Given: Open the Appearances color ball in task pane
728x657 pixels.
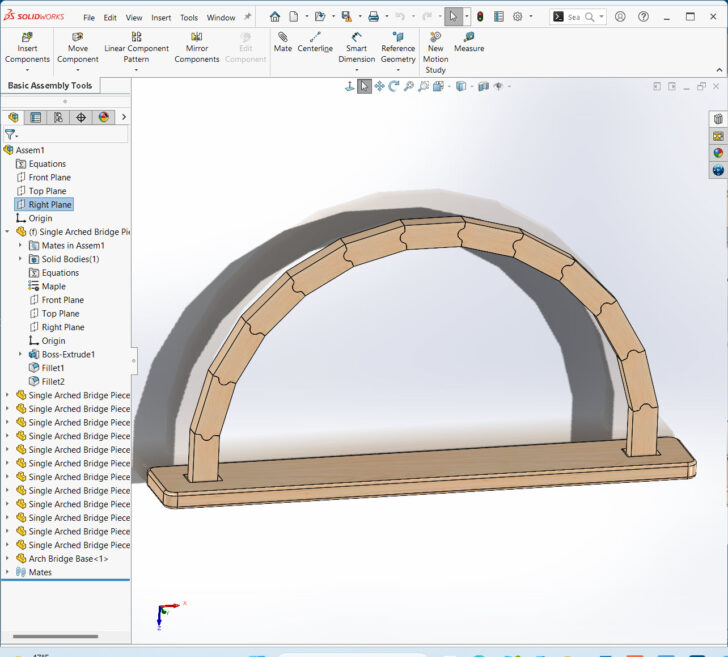Looking at the screenshot, I should coord(717,153).
